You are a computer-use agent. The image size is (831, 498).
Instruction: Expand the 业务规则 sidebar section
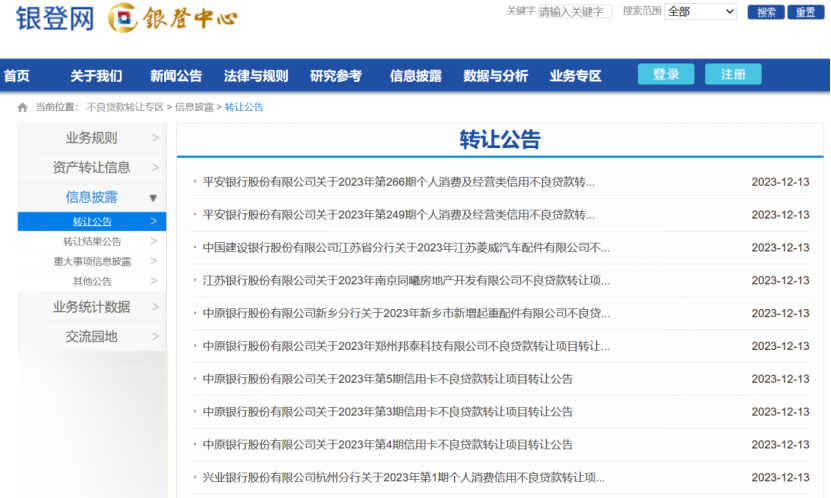92,138
